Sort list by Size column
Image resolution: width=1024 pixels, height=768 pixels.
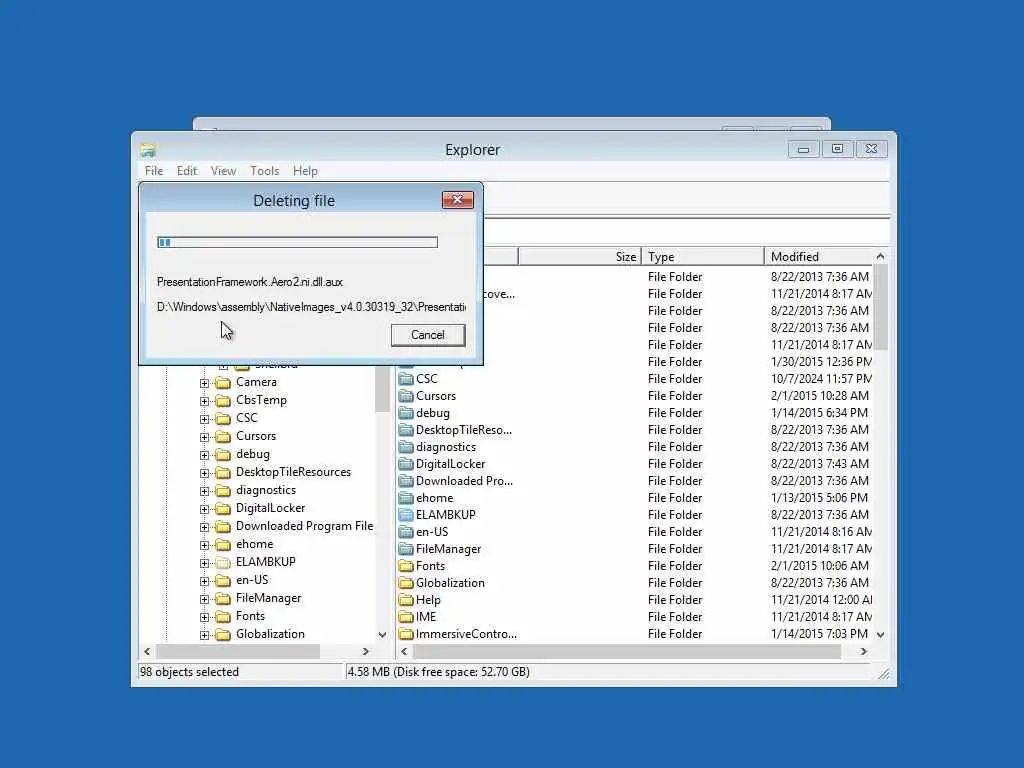point(579,257)
